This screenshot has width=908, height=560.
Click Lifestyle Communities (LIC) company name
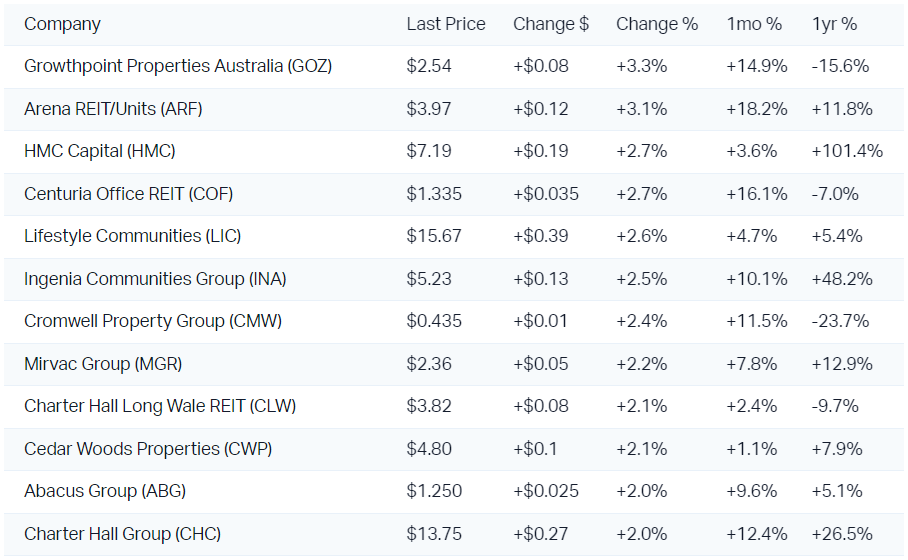pos(132,236)
